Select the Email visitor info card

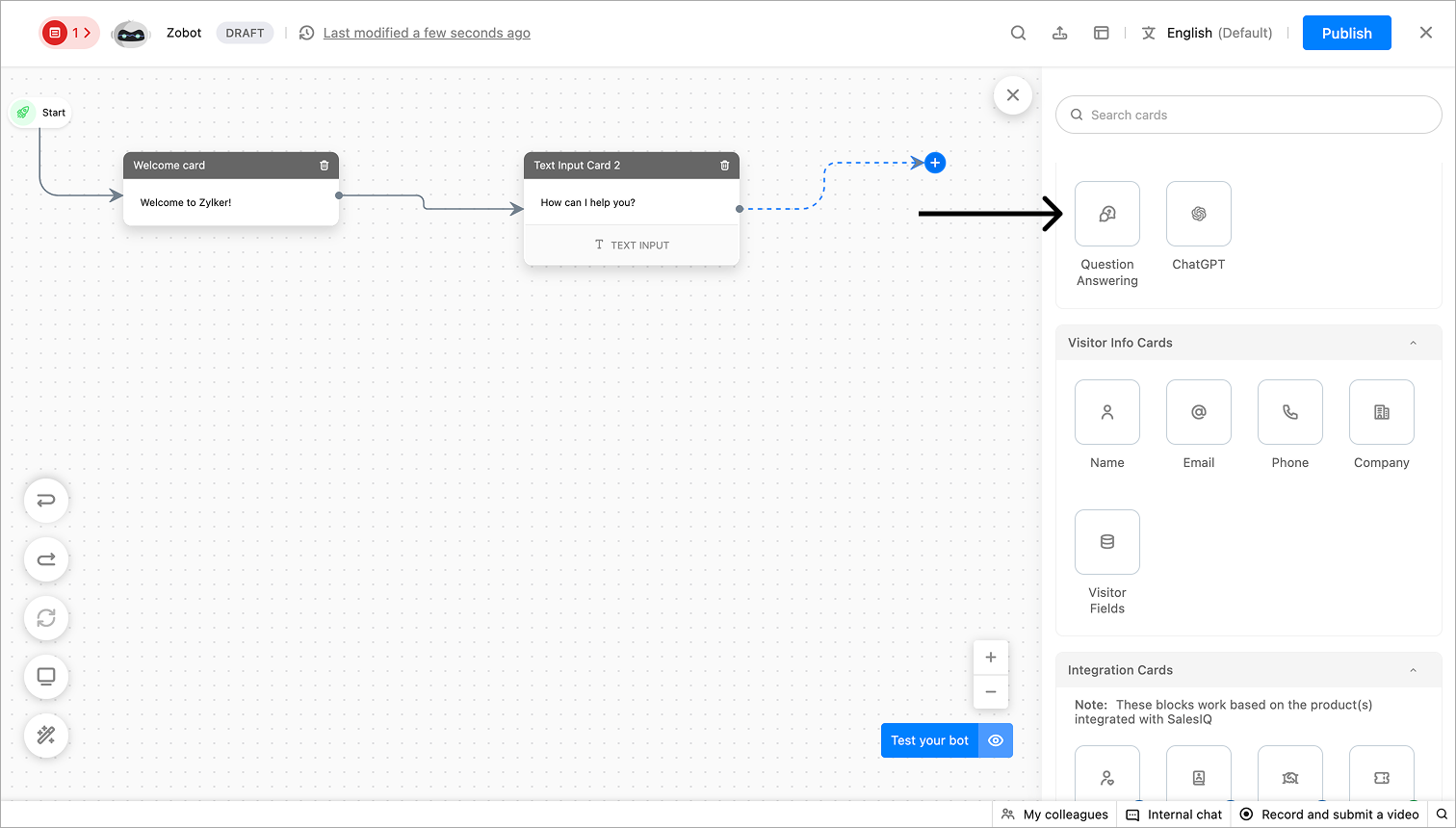point(1199,412)
